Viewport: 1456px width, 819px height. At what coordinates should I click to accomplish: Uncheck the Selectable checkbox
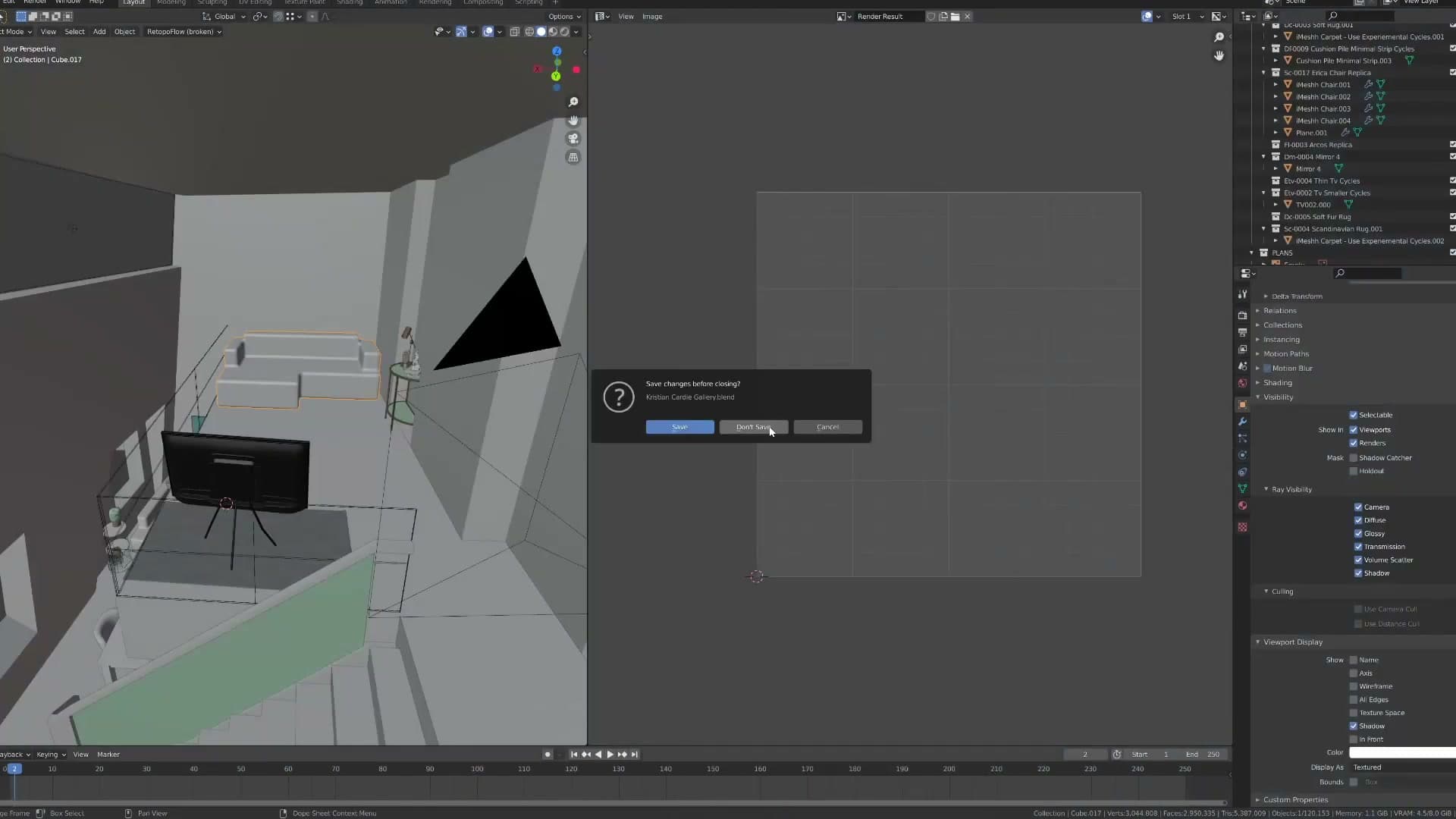click(1354, 415)
